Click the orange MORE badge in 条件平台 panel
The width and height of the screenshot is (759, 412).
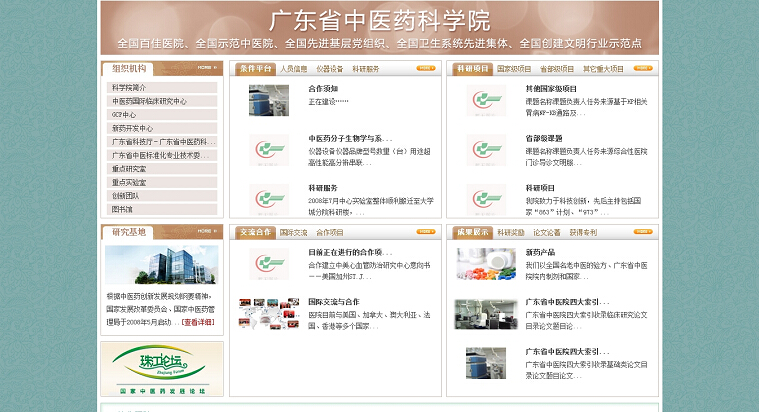coord(425,69)
